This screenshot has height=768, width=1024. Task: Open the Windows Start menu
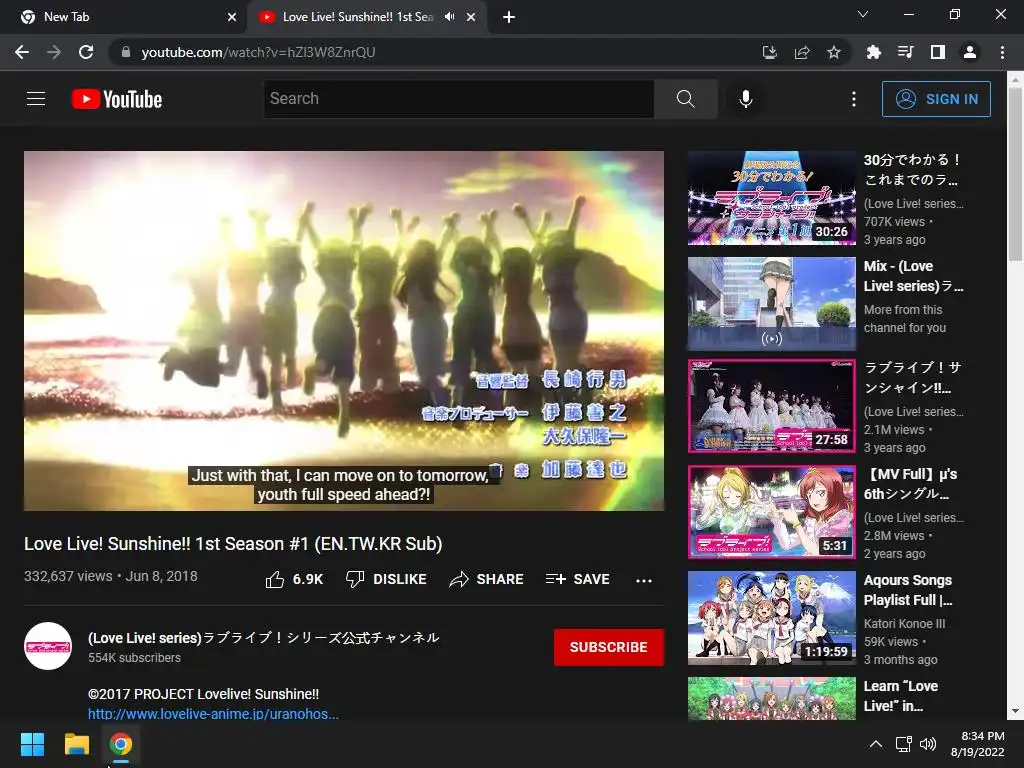[x=32, y=744]
